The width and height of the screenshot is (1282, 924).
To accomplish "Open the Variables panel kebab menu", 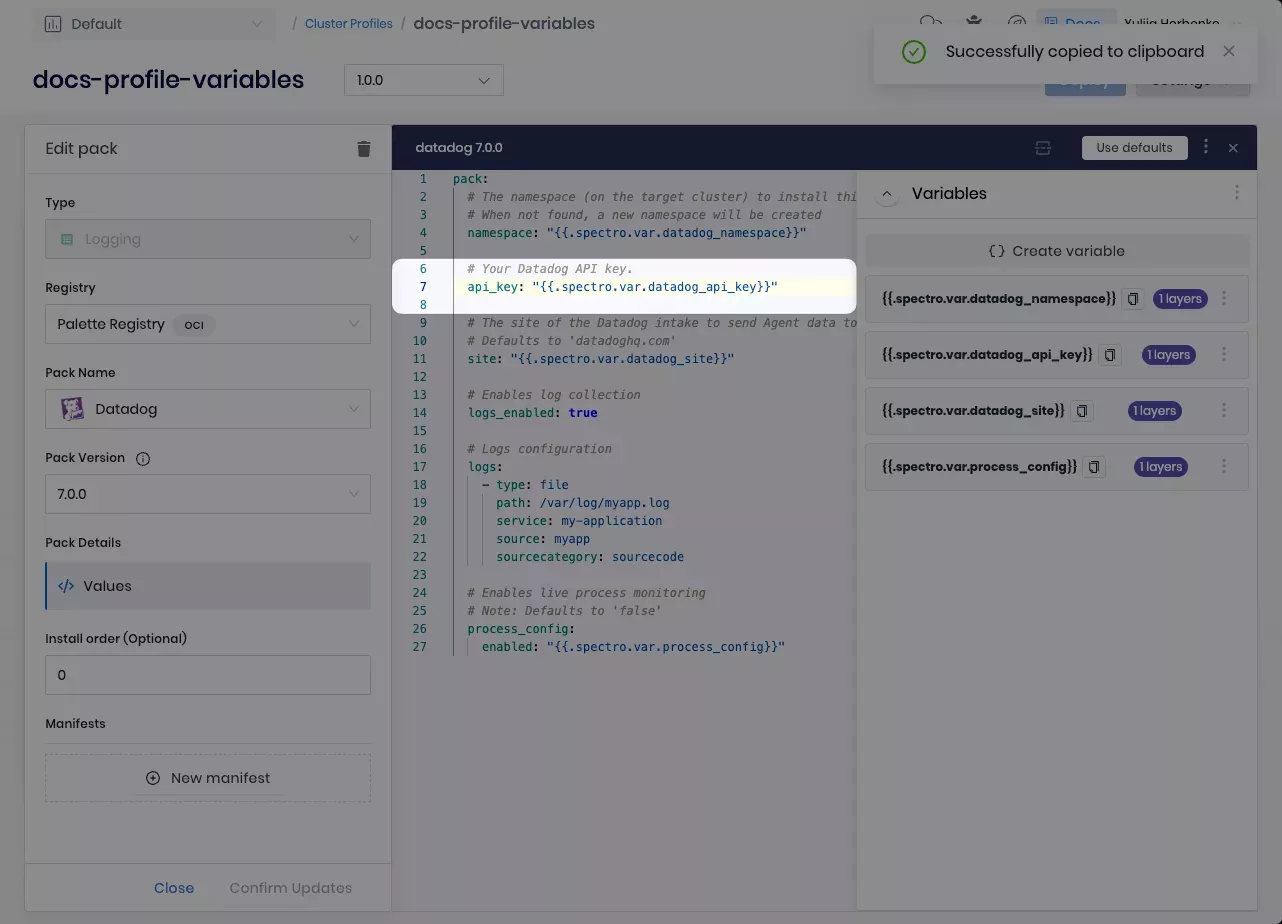I will pyautogui.click(x=1237, y=193).
